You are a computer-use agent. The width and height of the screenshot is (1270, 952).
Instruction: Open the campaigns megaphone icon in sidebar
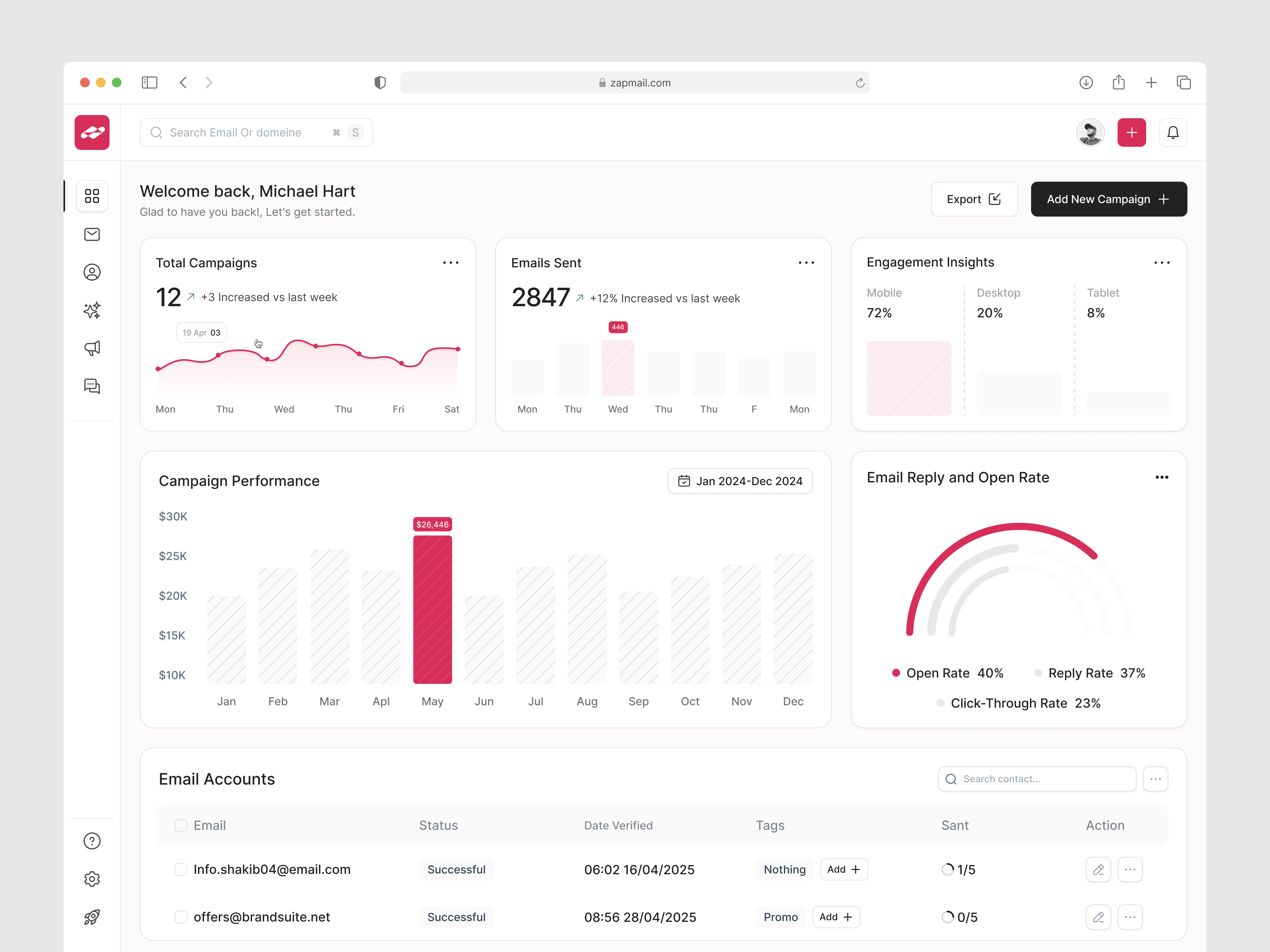[x=92, y=348]
